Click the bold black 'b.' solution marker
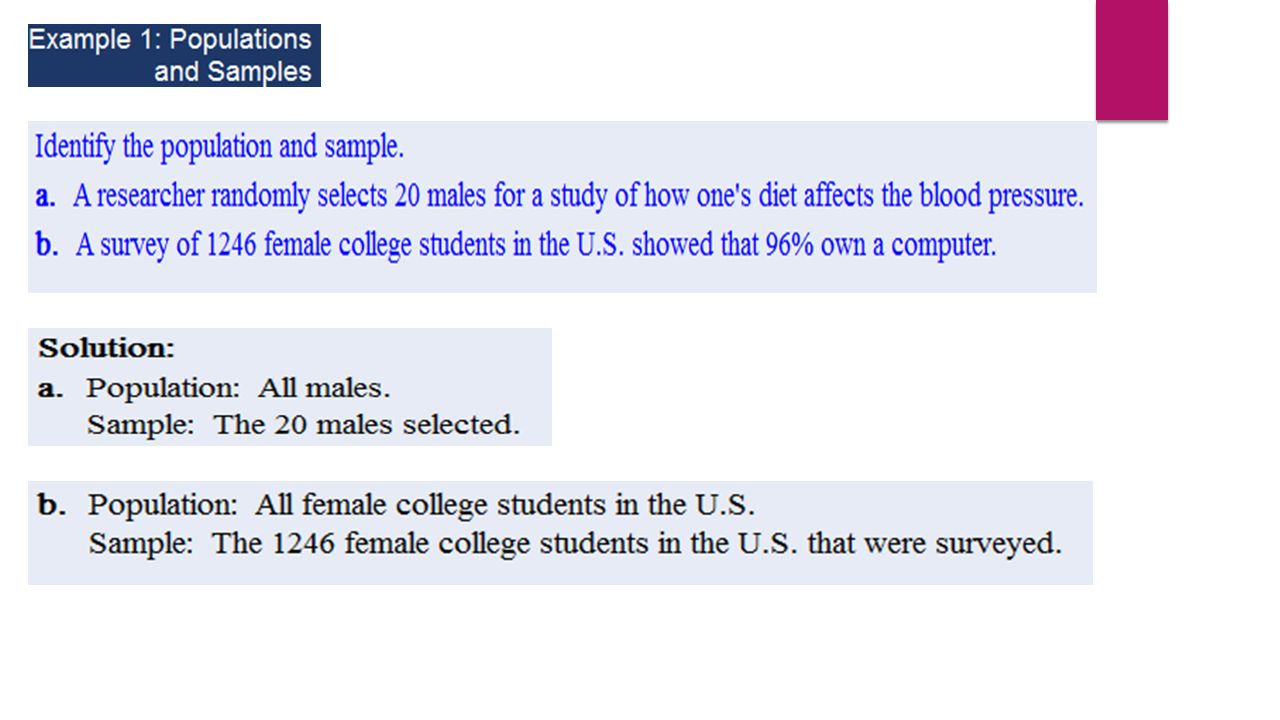 click(x=52, y=505)
